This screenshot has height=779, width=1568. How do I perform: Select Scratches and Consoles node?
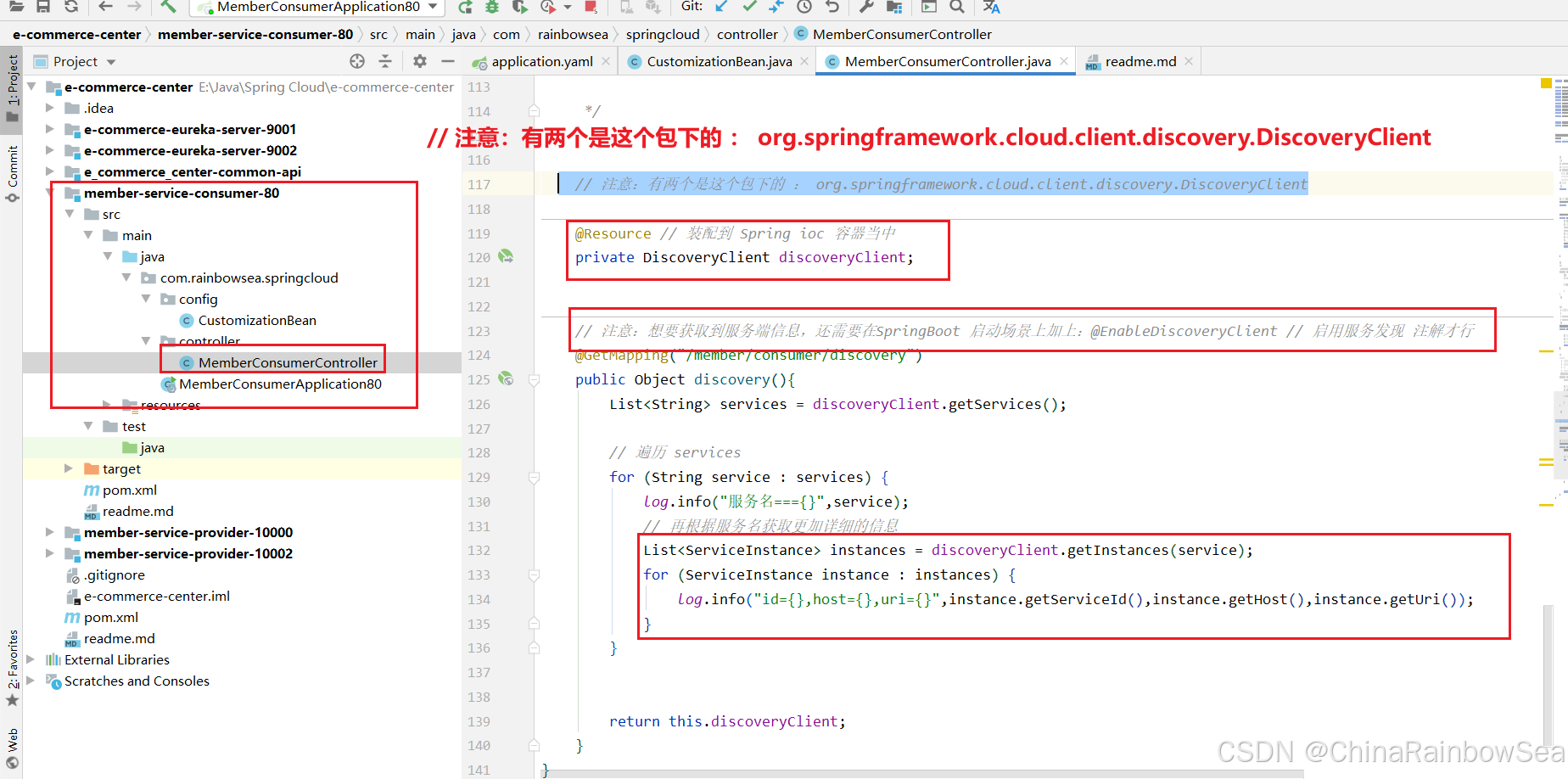127,681
